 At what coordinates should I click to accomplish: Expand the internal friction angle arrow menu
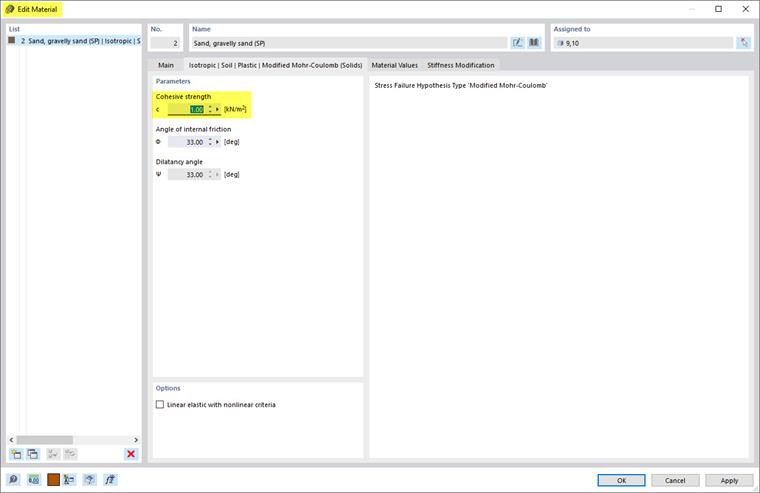click(x=217, y=142)
